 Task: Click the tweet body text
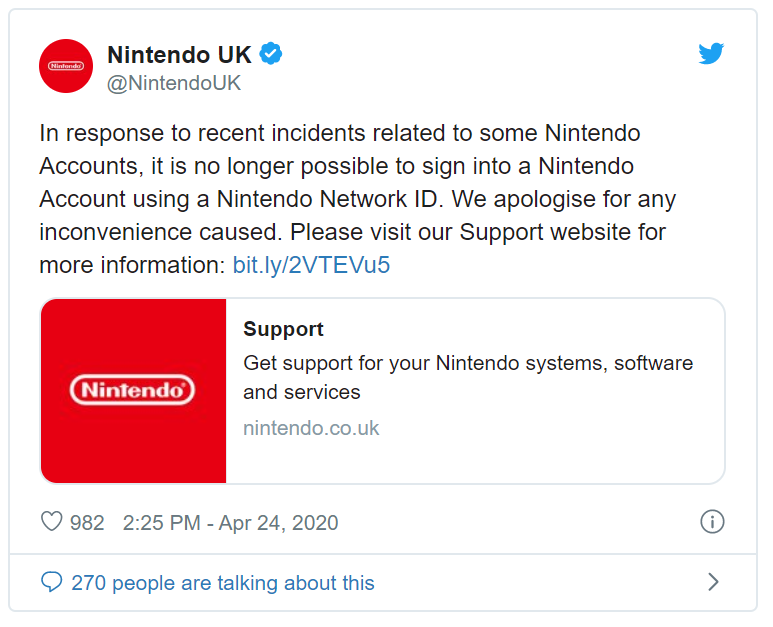[x=357, y=199]
